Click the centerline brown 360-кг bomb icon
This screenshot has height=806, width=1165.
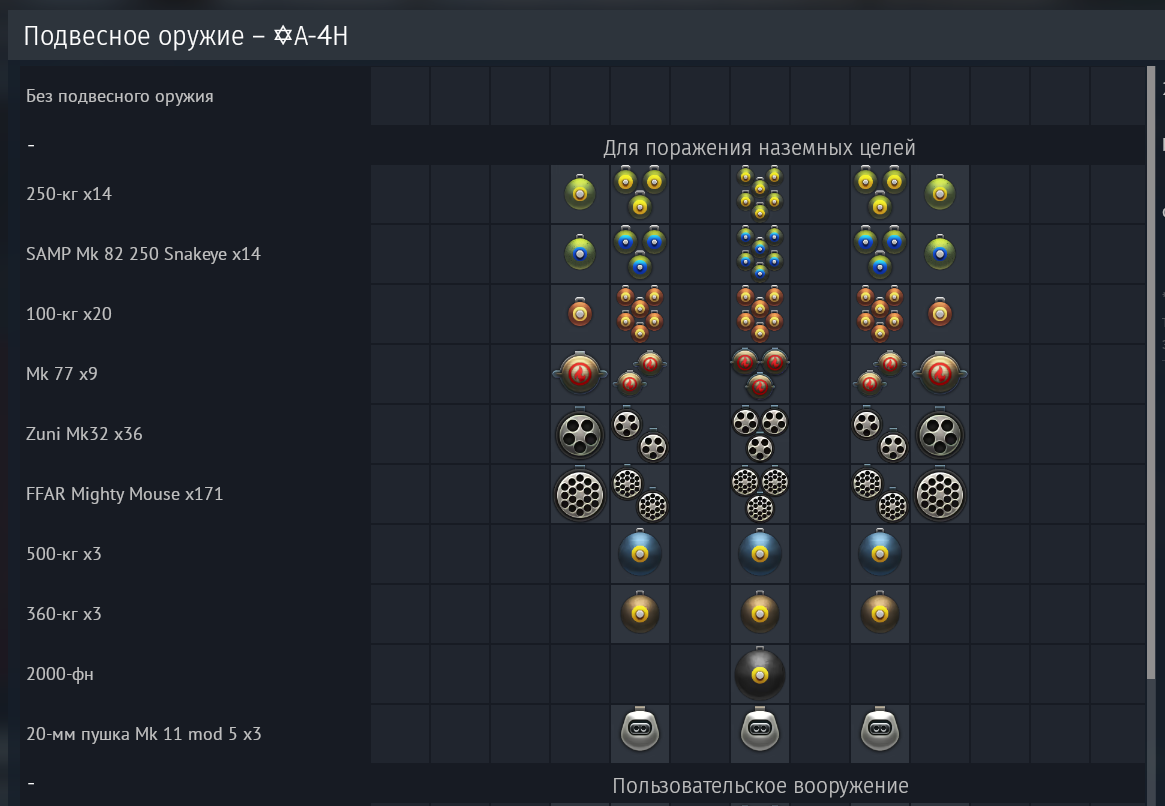pyautogui.click(x=759, y=612)
